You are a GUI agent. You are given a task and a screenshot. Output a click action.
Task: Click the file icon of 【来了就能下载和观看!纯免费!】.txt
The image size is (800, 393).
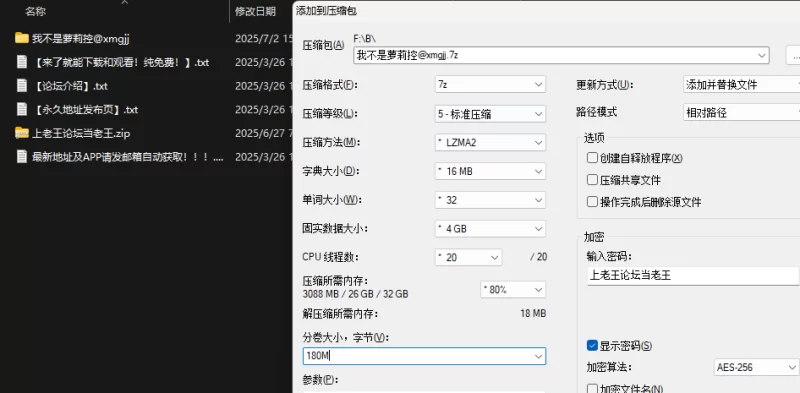(21, 62)
